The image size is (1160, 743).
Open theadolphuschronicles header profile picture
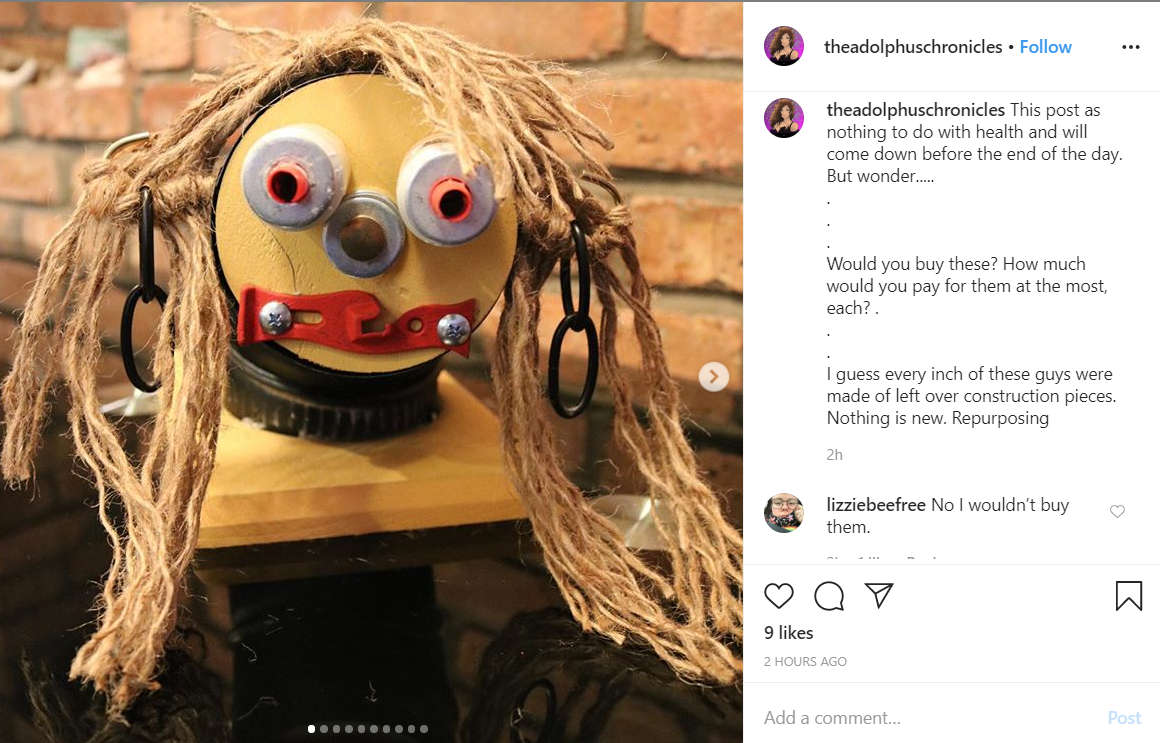783,46
